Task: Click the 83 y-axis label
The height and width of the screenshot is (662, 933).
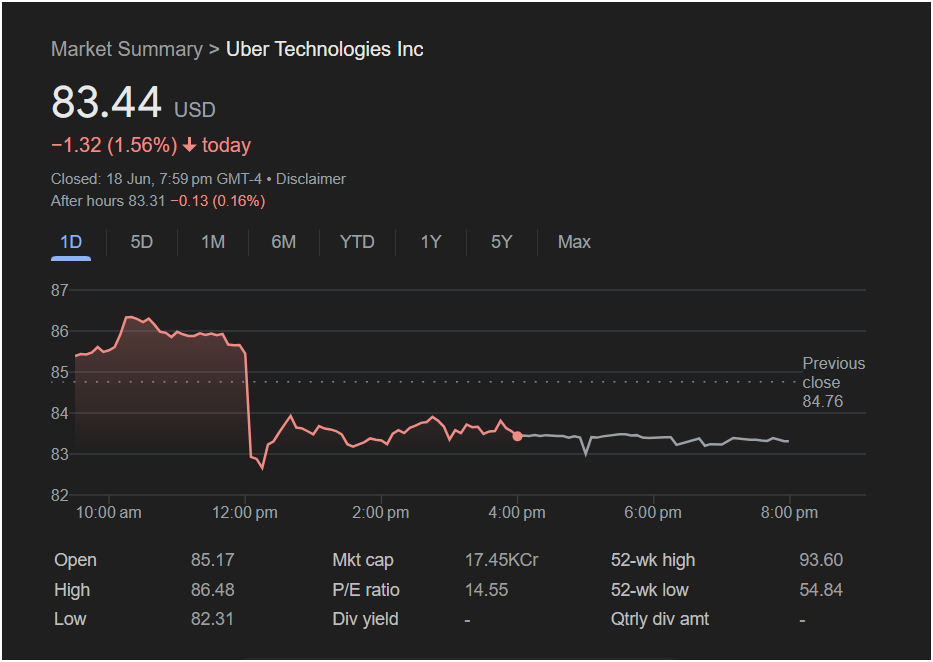Action: click(x=60, y=454)
